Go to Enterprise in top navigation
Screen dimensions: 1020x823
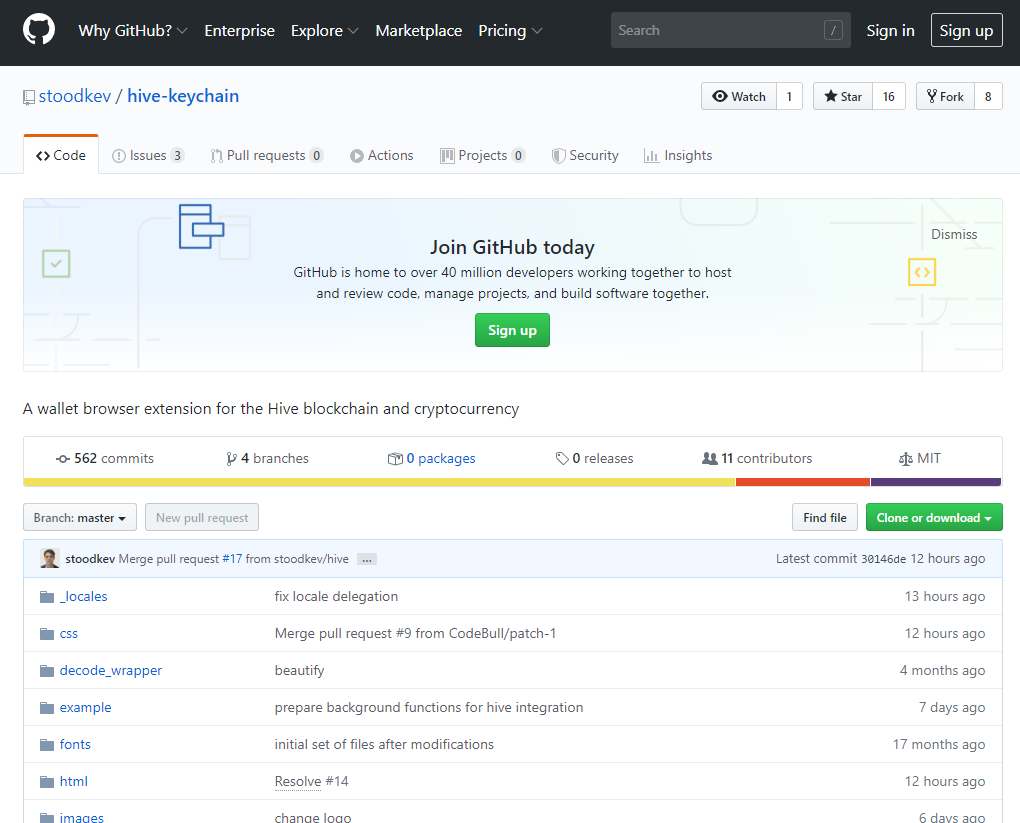(239, 31)
